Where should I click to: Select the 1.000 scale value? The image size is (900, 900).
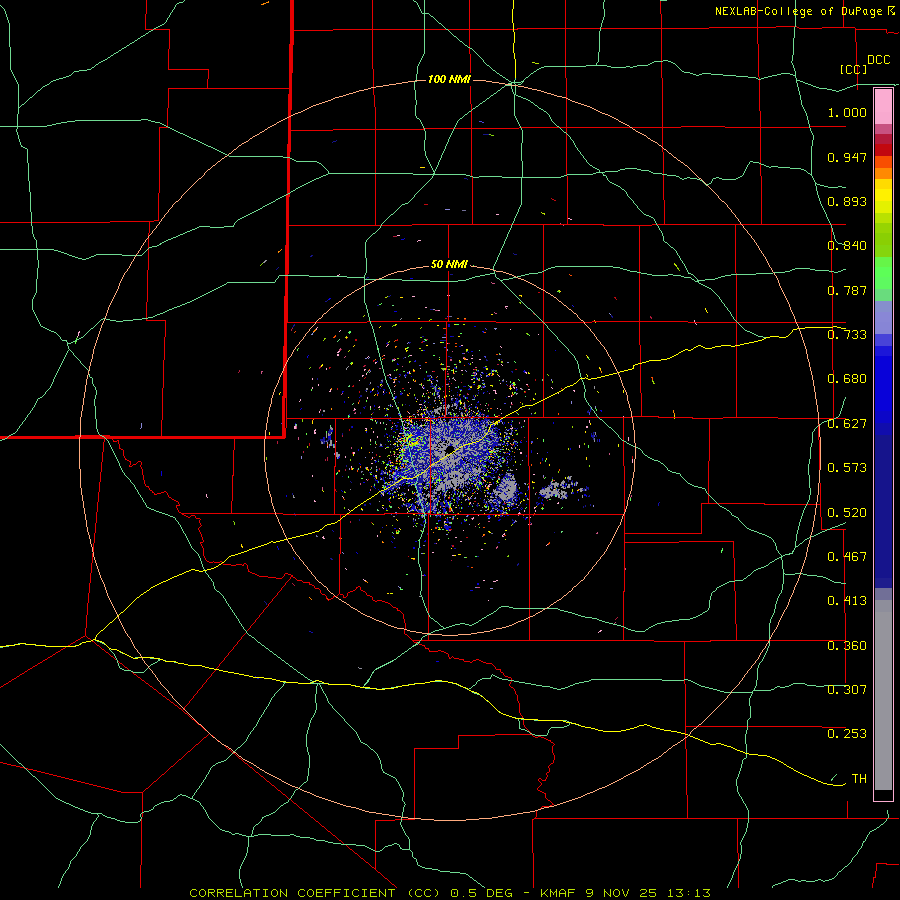click(x=847, y=112)
